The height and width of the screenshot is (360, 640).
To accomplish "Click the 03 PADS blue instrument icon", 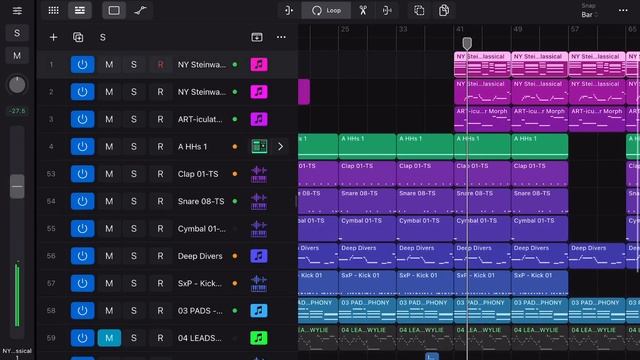I will [259, 311].
